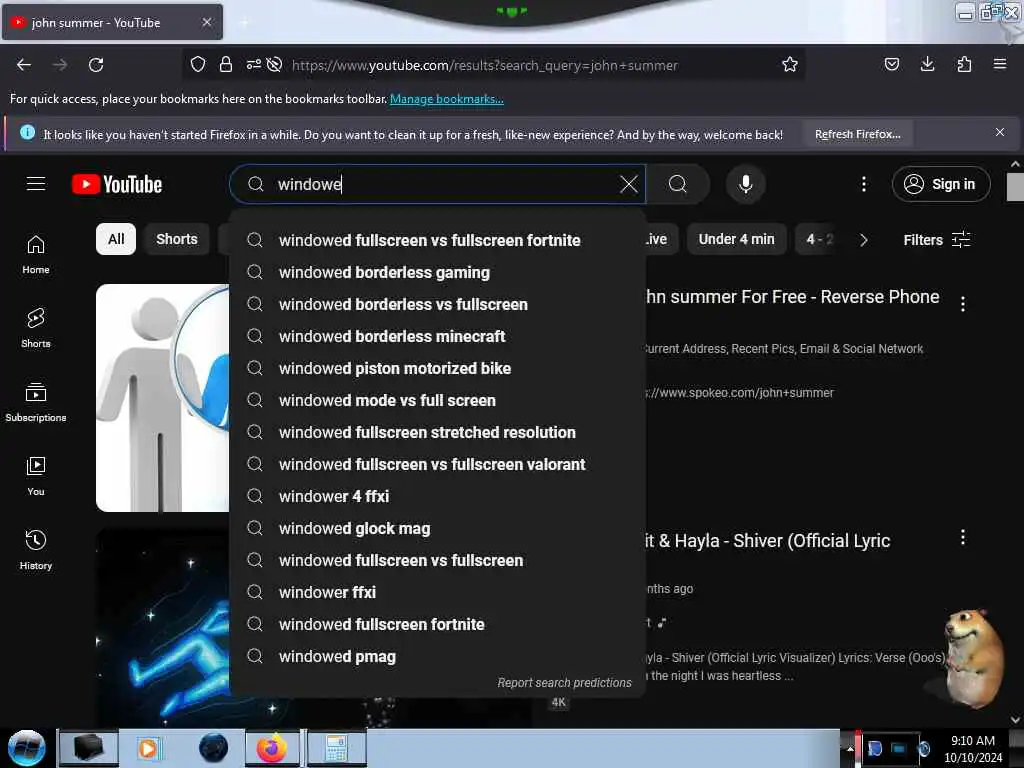Pick suggestion windowed pmag
1024x768 pixels.
[x=438, y=656]
